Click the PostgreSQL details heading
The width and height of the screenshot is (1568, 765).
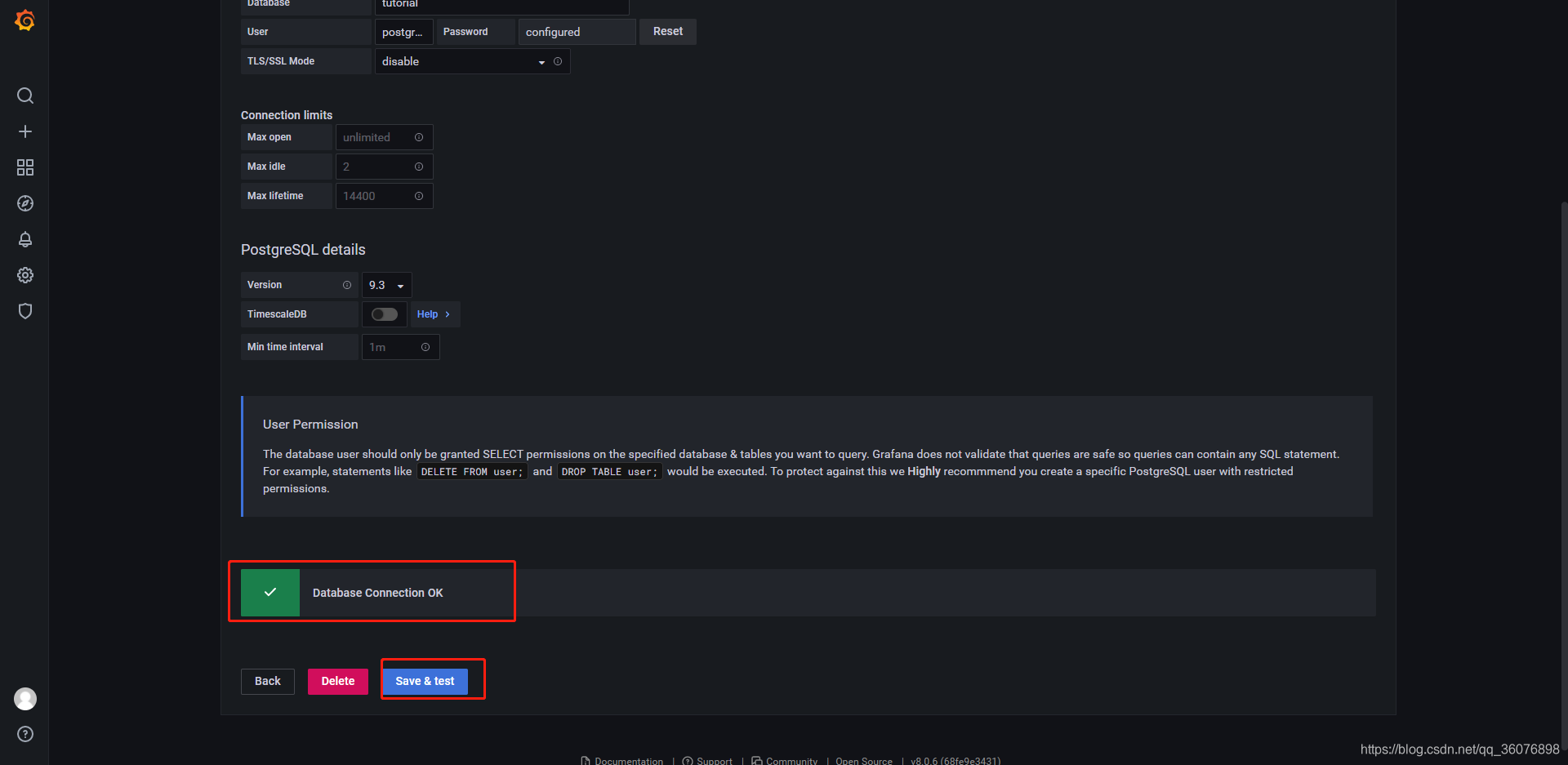pos(303,250)
